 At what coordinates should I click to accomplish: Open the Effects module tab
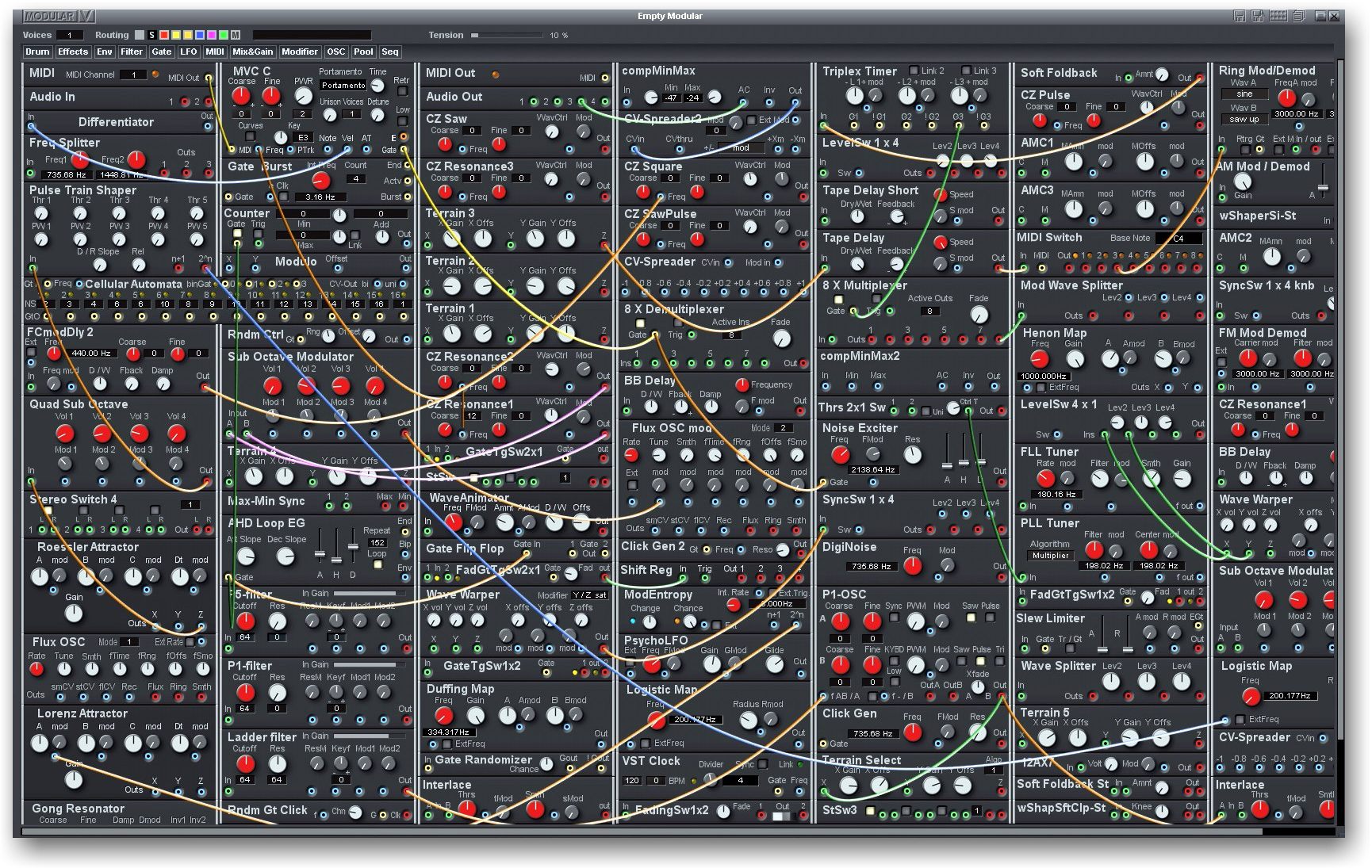click(73, 52)
